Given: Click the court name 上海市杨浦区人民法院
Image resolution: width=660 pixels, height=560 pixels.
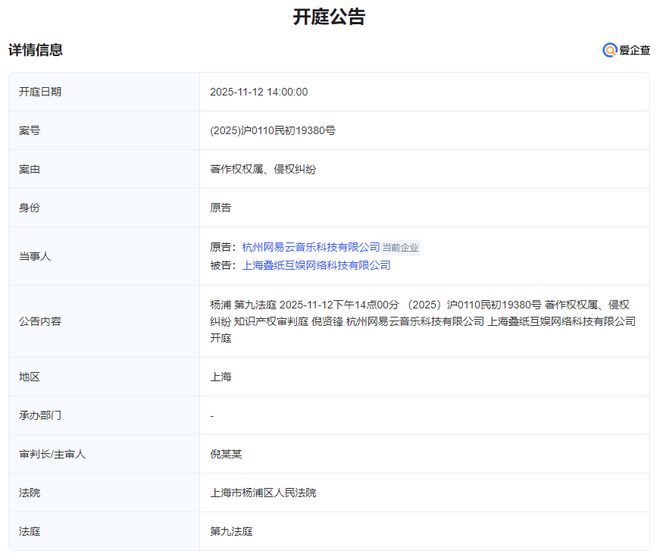Looking at the screenshot, I should [x=263, y=493].
